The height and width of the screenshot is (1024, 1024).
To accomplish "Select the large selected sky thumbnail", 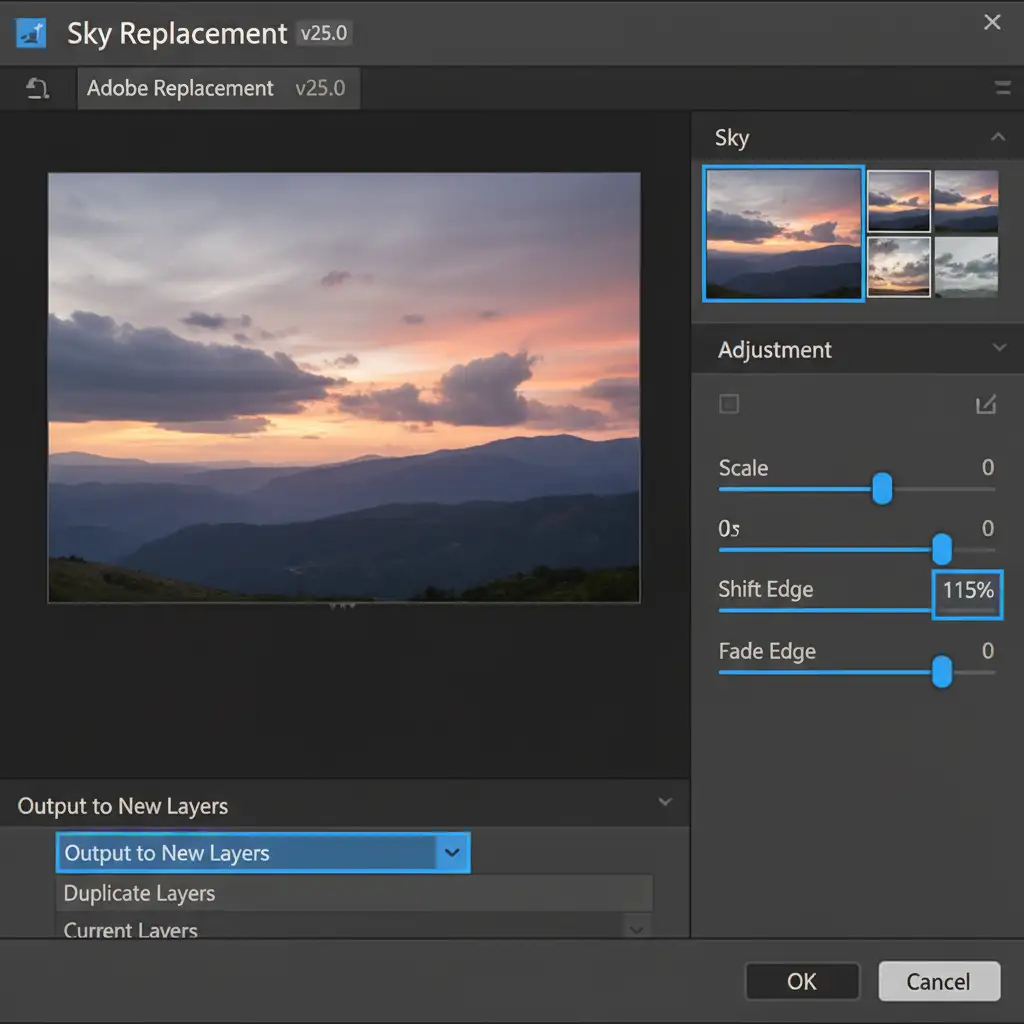I will 783,234.
